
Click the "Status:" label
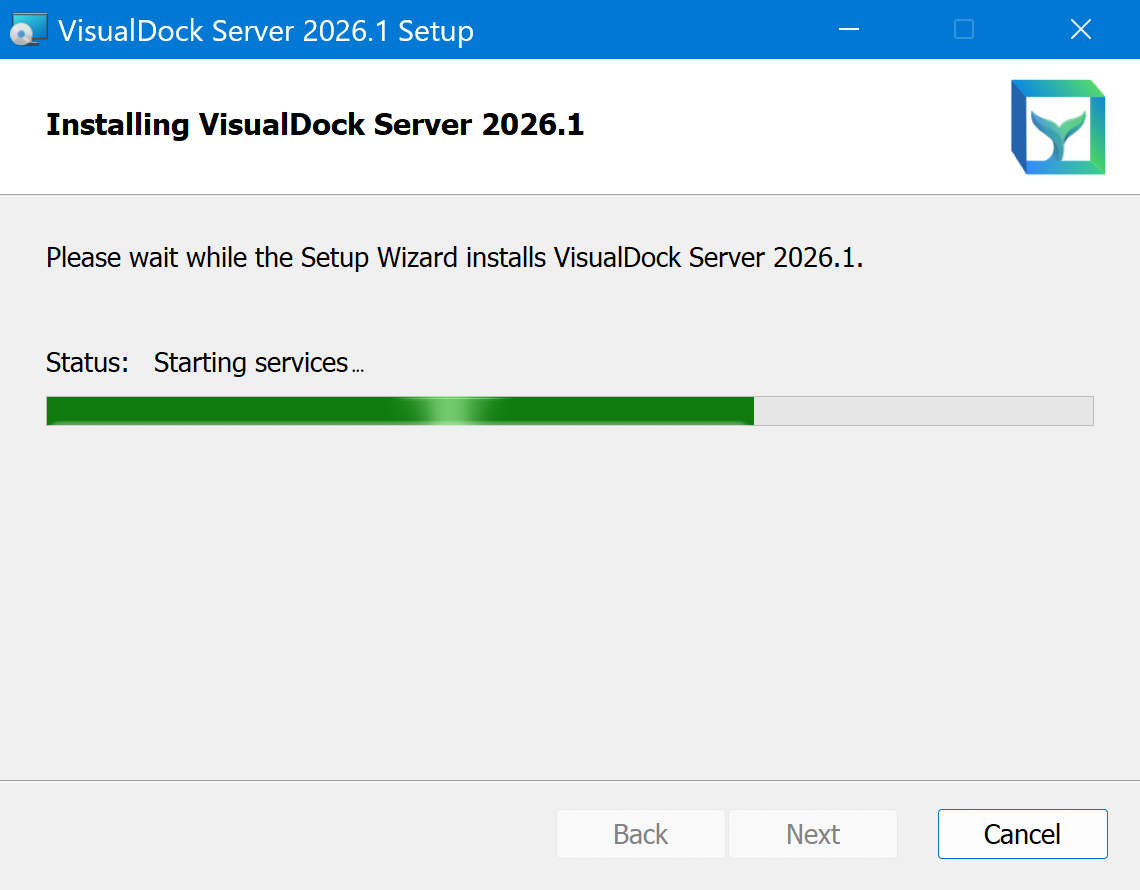(x=88, y=362)
